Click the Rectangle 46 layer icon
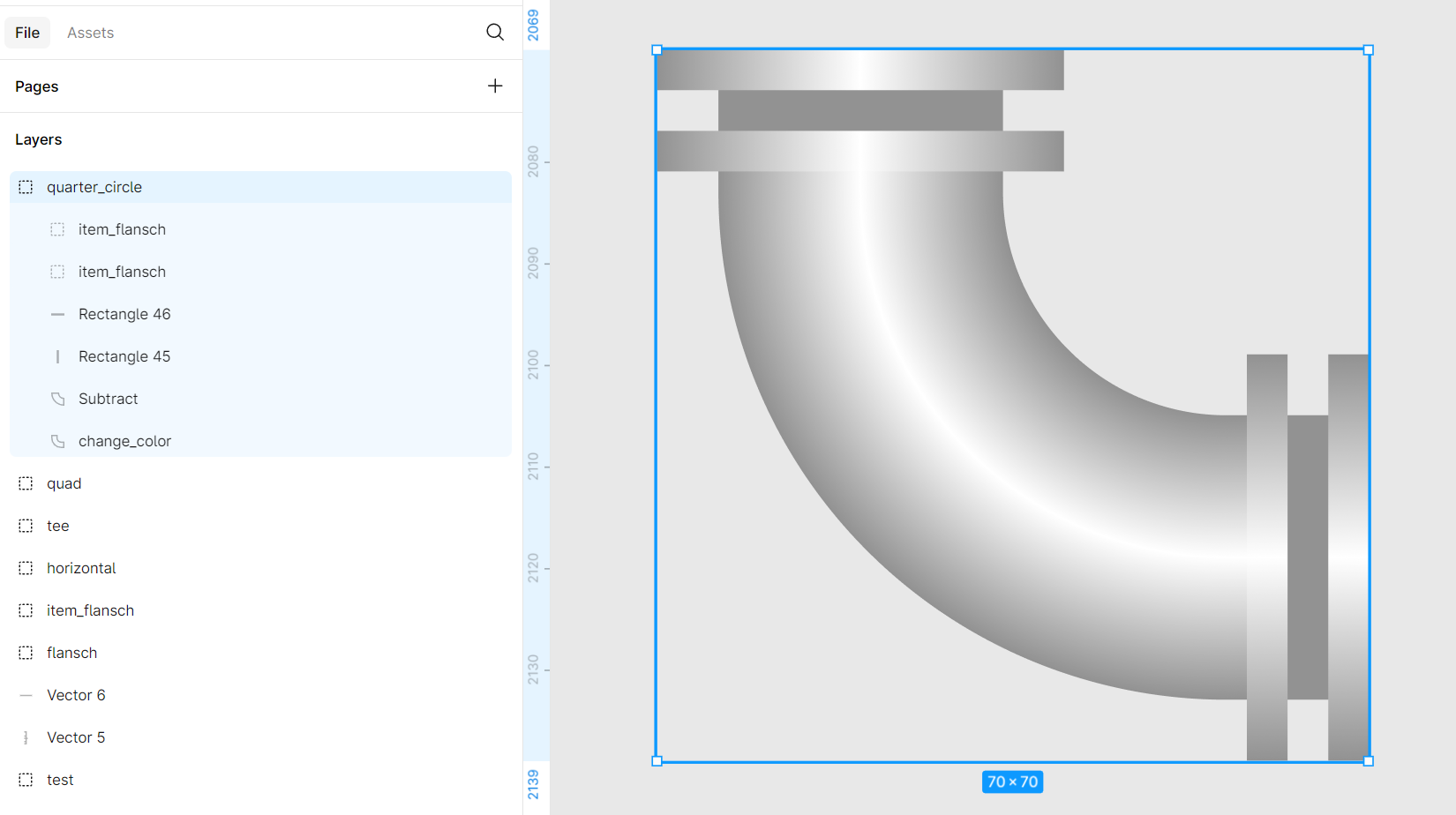This screenshot has height=815, width=1456. coord(57,314)
